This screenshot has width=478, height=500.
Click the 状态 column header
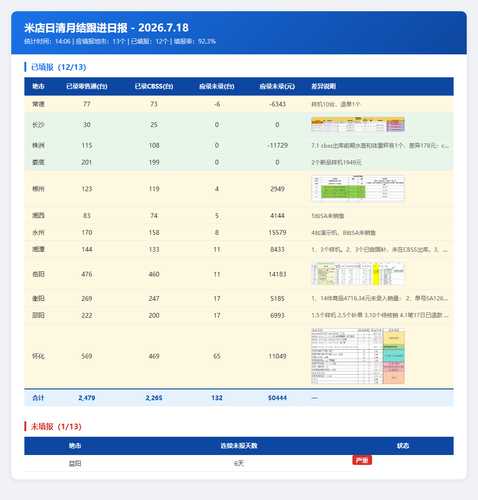point(403,446)
